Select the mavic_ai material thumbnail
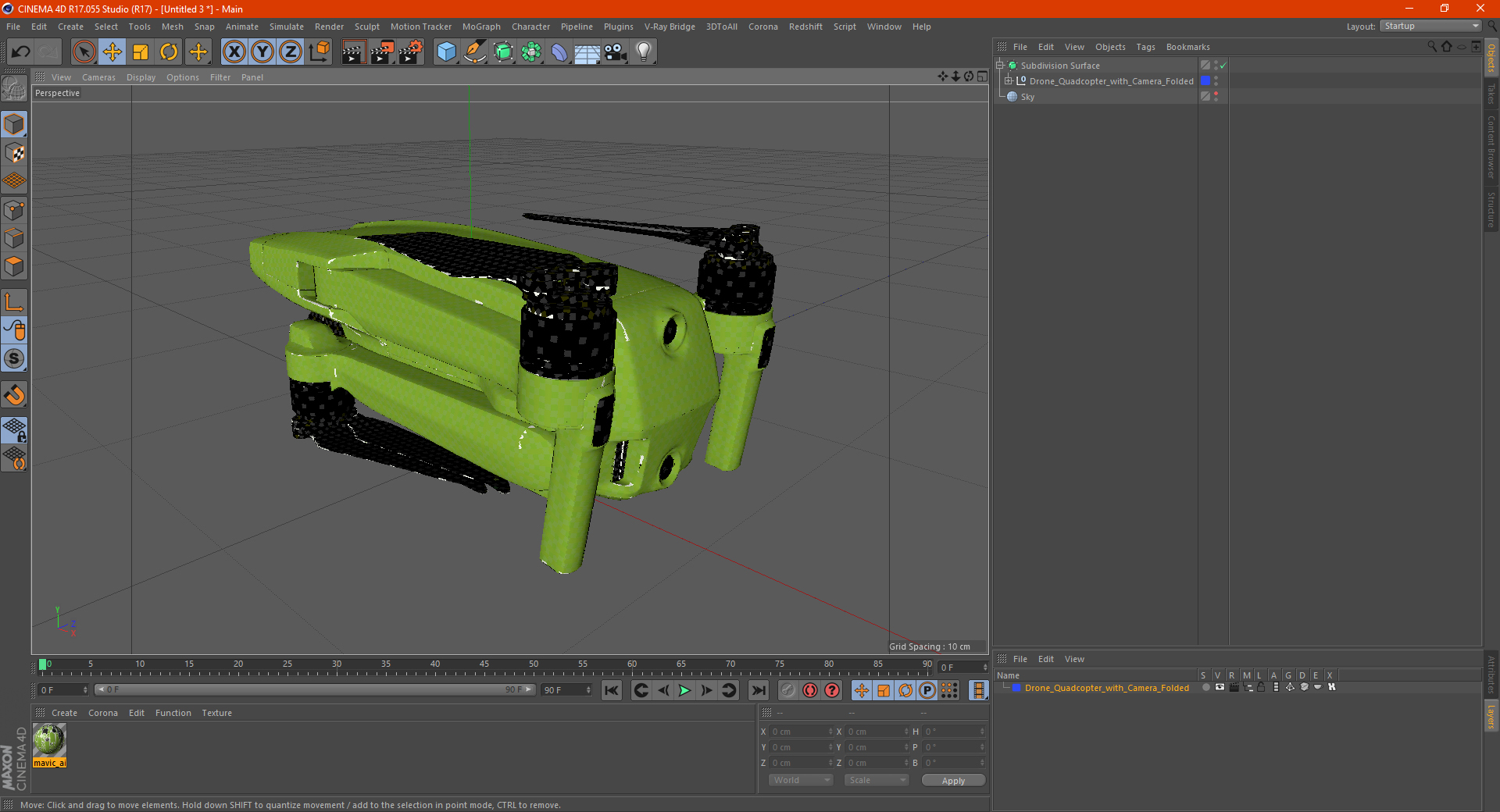Image resolution: width=1500 pixels, height=812 pixels. click(x=49, y=740)
